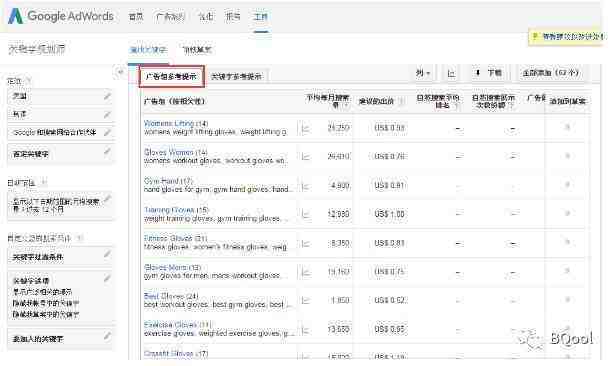Click 4,800 search volume in Gym Hand row

point(340,186)
